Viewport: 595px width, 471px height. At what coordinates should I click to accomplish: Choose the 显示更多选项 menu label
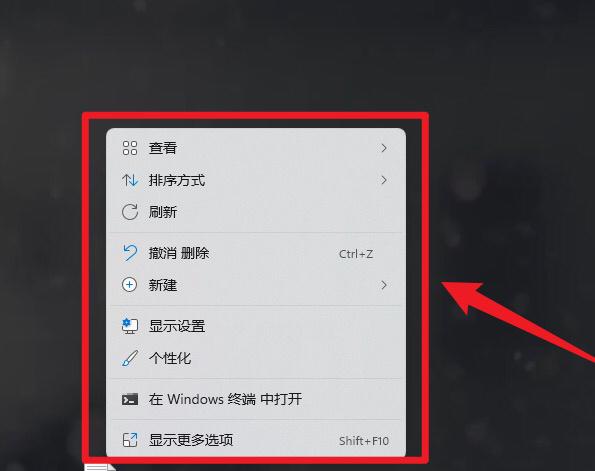[x=191, y=440]
